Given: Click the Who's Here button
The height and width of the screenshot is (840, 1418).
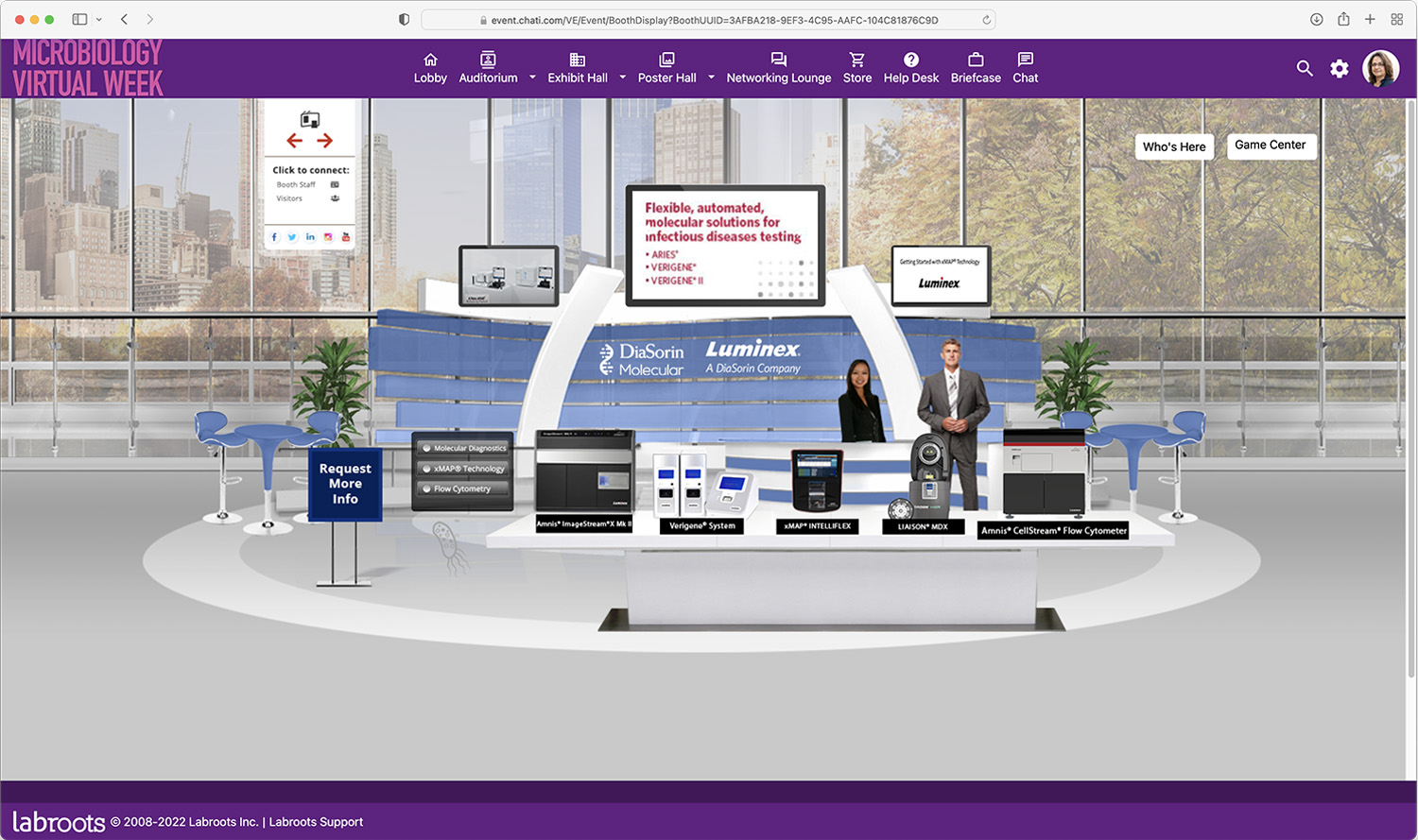Looking at the screenshot, I should [x=1173, y=146].
